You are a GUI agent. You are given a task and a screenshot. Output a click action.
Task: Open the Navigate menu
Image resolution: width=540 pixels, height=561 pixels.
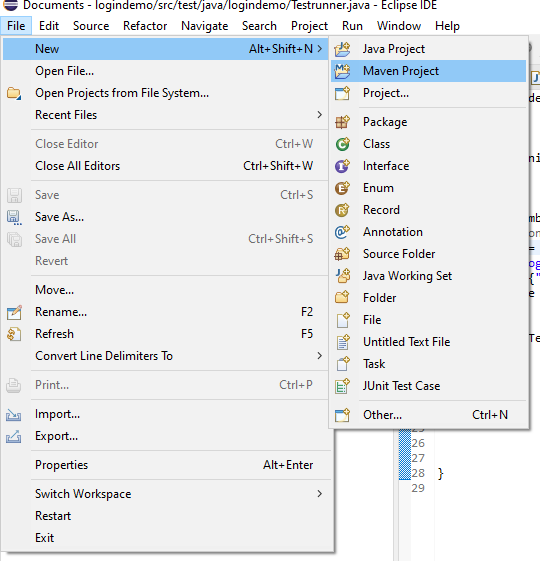coord(204,26)
